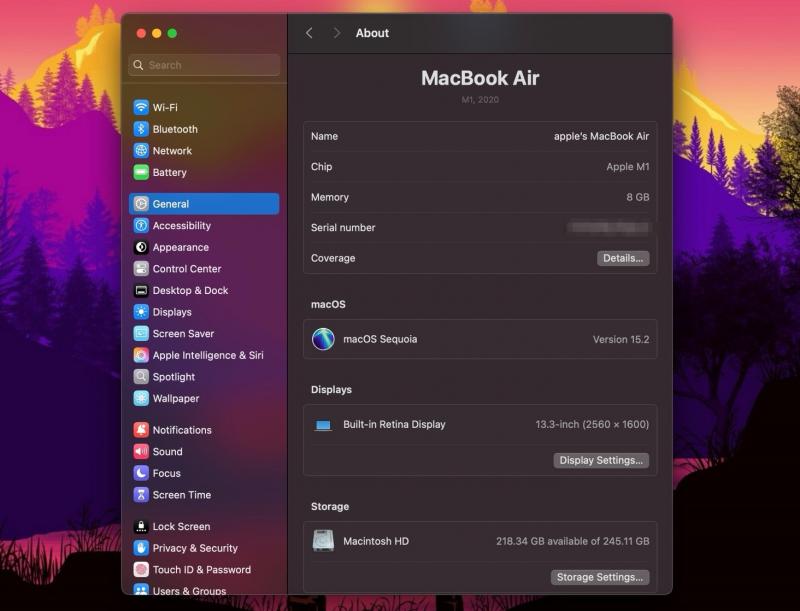Click the Accessibility icon

pyautogui.click(x=141, y=225)
